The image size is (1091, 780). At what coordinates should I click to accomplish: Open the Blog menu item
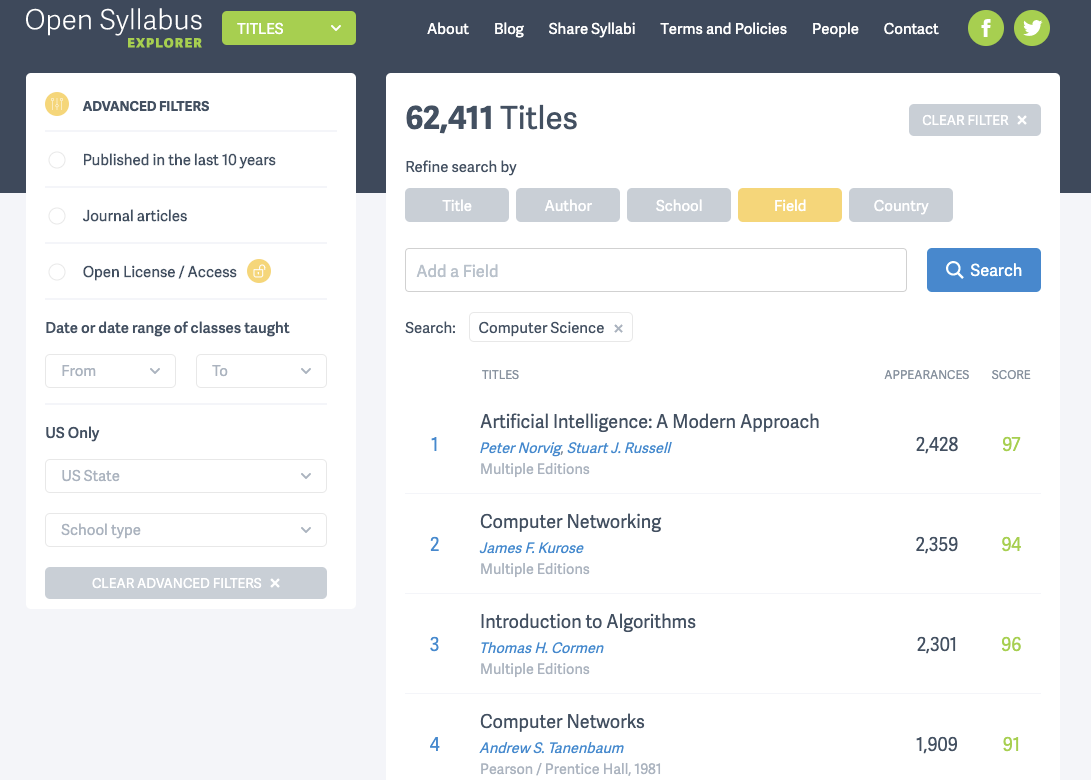click(x=509, y=29)
